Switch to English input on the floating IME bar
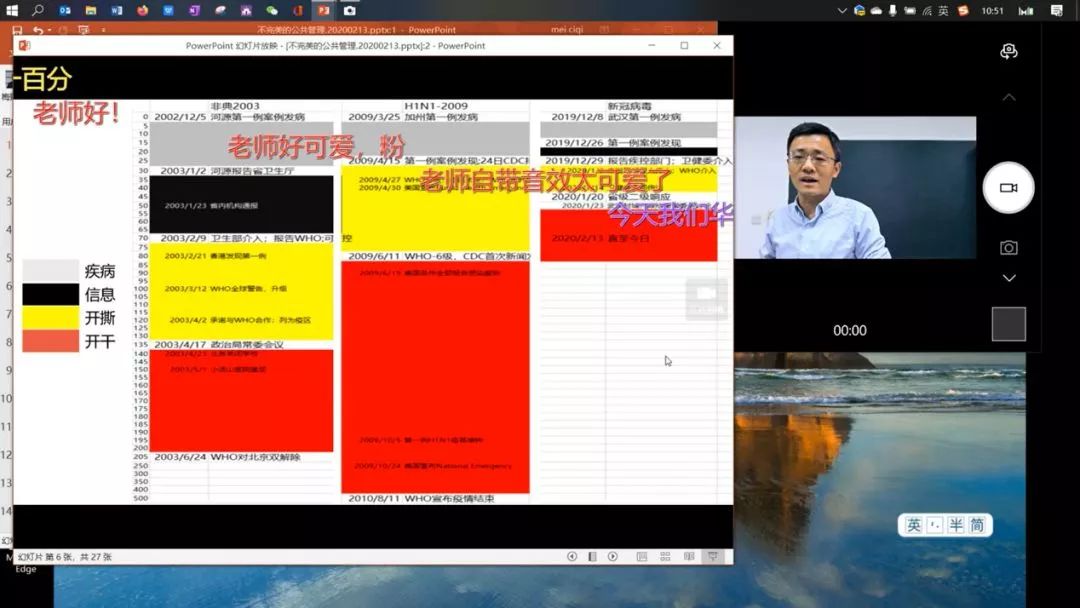Screen dimensions: 1080x608 coord(914,525)
